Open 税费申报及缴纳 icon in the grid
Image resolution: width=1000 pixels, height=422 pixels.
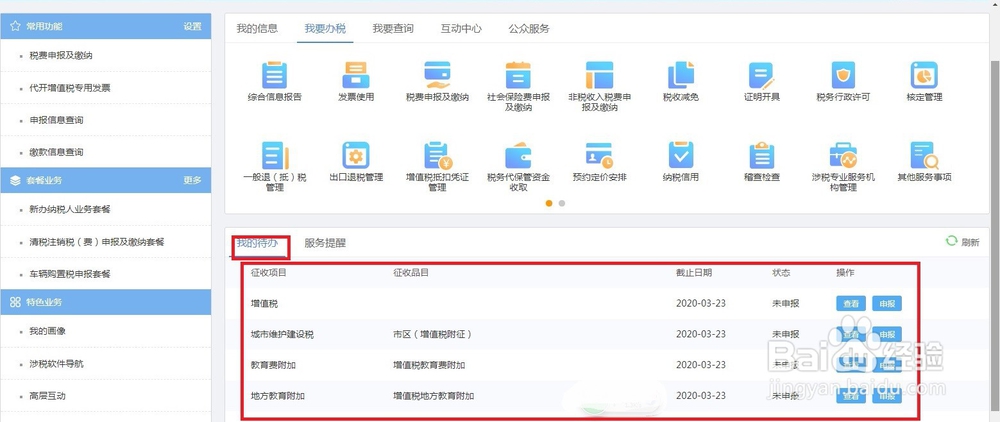[438, 75]
